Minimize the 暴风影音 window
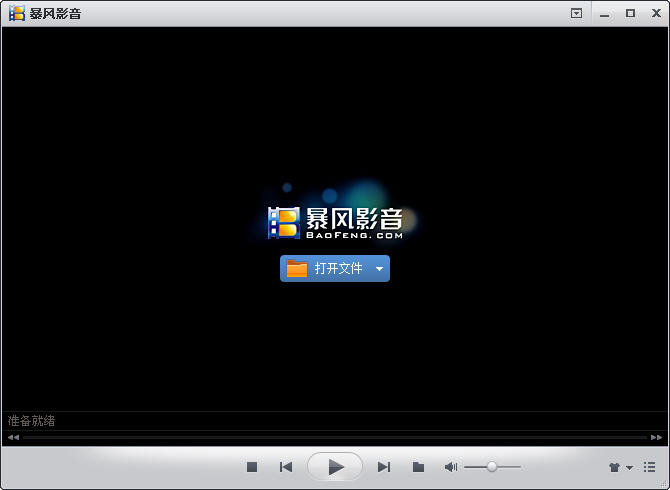670x490 pixels. pyautogui.click(x=604, y=14)
